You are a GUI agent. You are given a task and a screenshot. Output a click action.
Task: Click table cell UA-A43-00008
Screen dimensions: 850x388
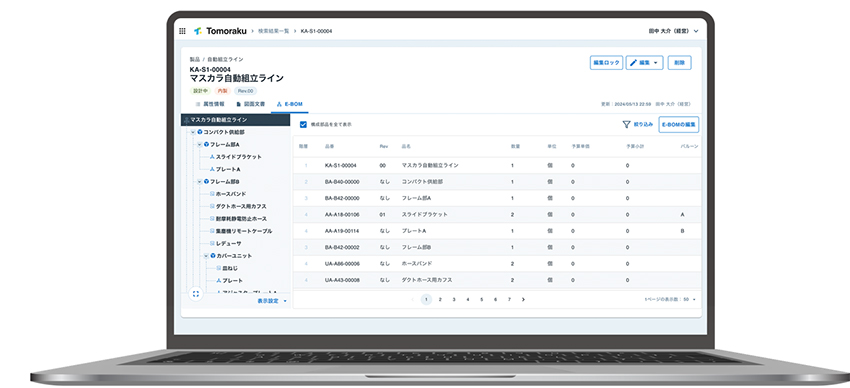tap(342, 280)
